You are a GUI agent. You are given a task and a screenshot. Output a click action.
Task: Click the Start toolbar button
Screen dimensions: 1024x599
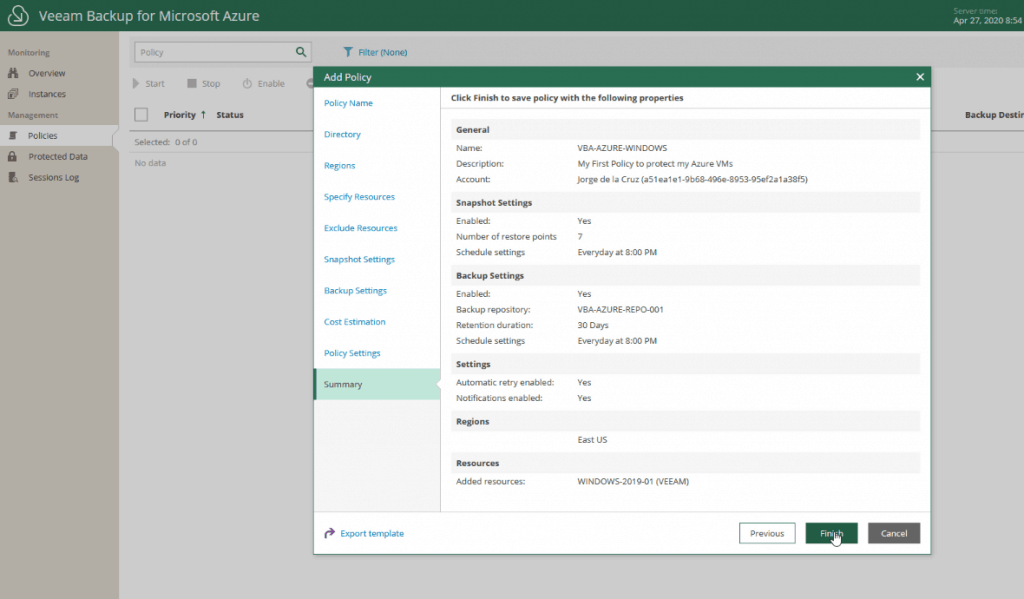148,84
